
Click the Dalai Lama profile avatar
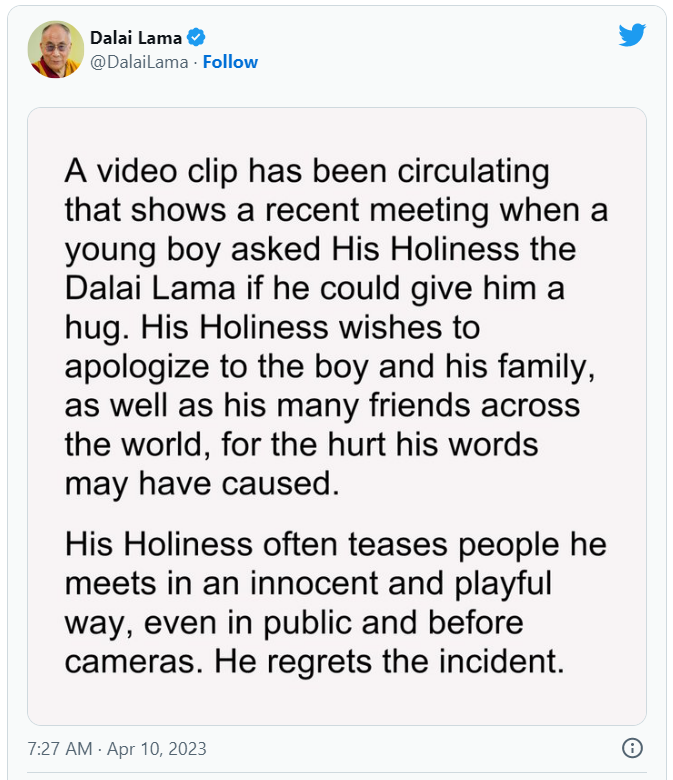[x=56, y=49]
